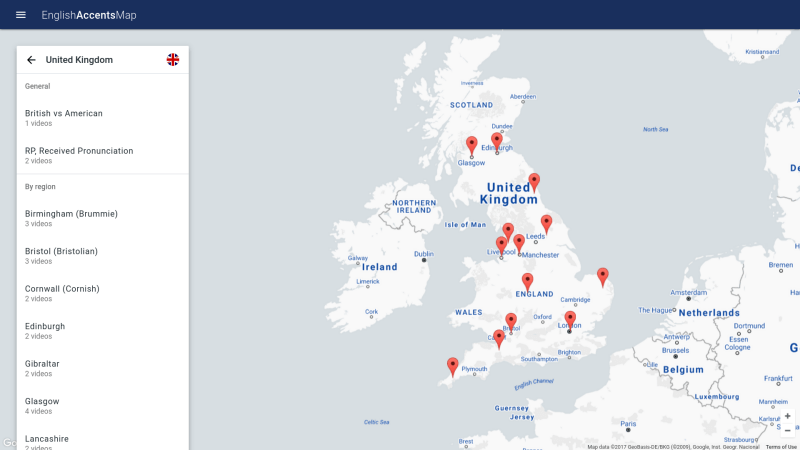Click the map pin at Edinburgh

(x=496, y=141)
